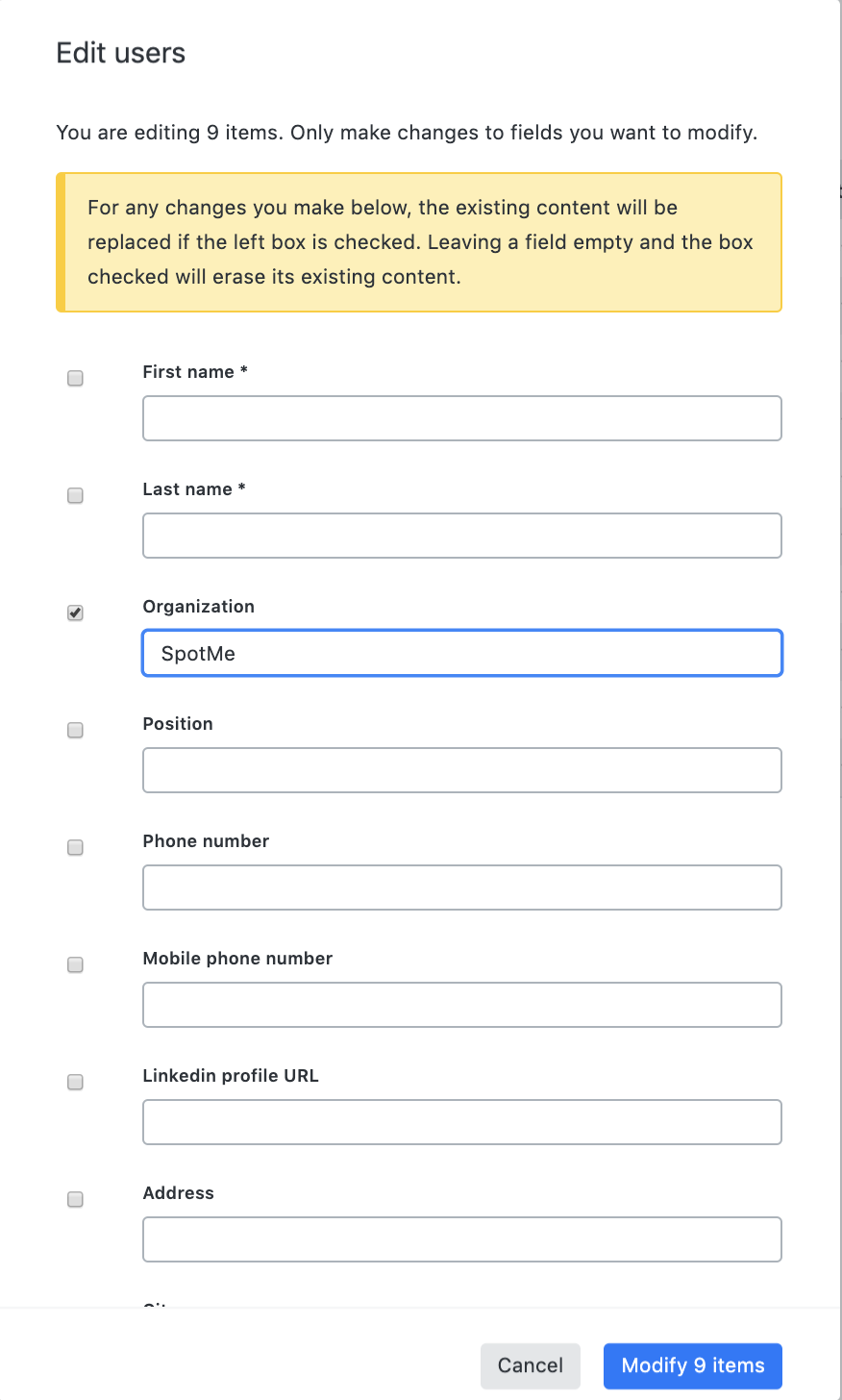Click into the First name input
This screenshot has height=1400, width=842.
coord(462,418)
